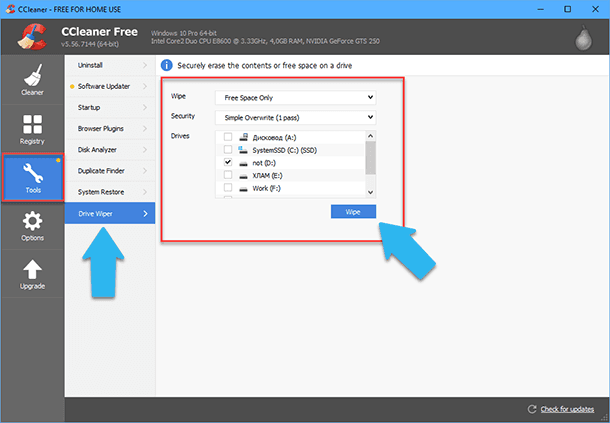Click the Check for updates link
Screen dimensions: 610x423
[567, 409]
